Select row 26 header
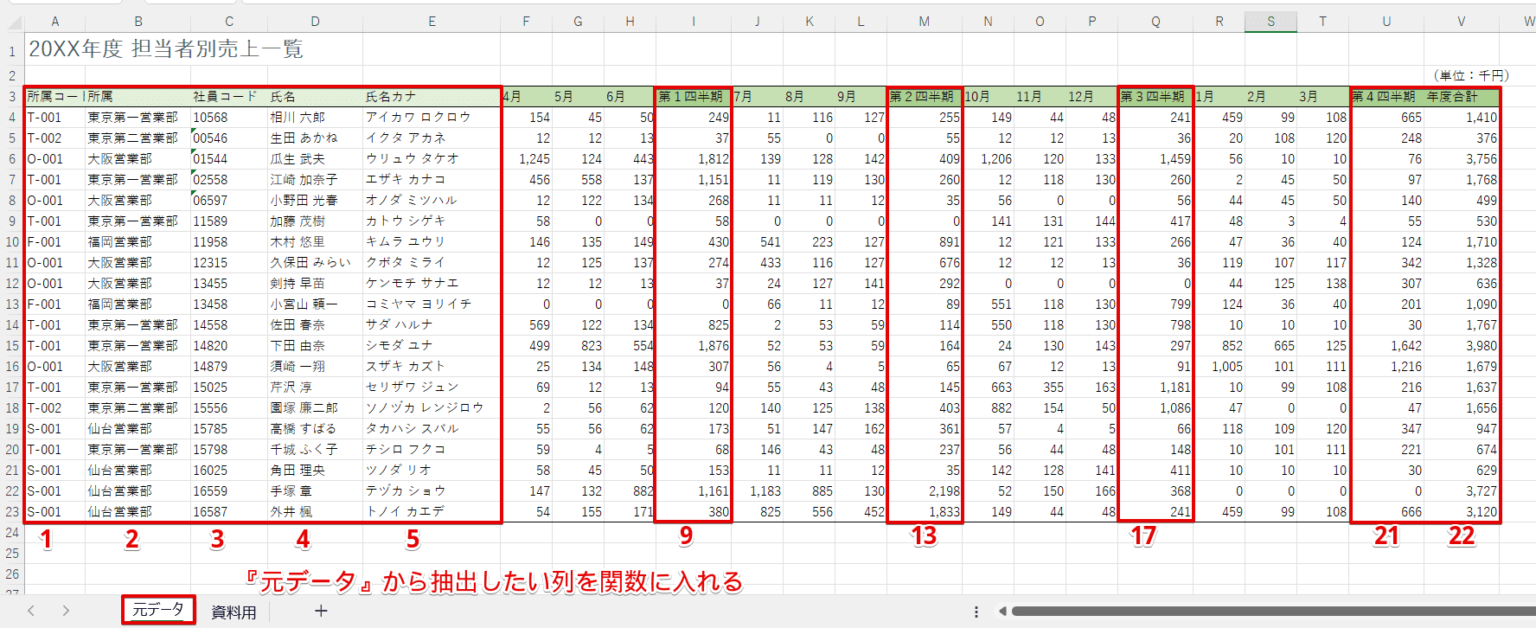1536x628 pixels. 12,574
